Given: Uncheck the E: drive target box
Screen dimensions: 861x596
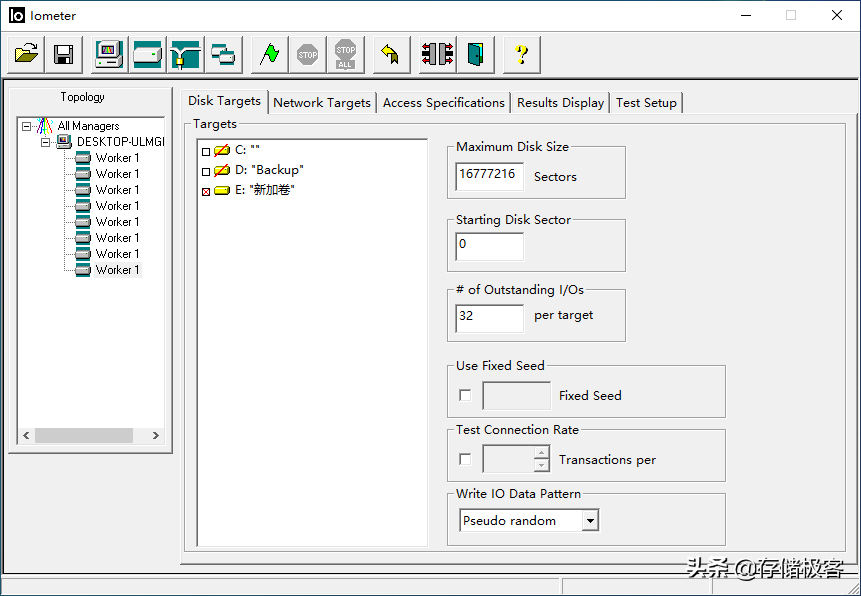Looking at the screenshot, I should 206,192.
